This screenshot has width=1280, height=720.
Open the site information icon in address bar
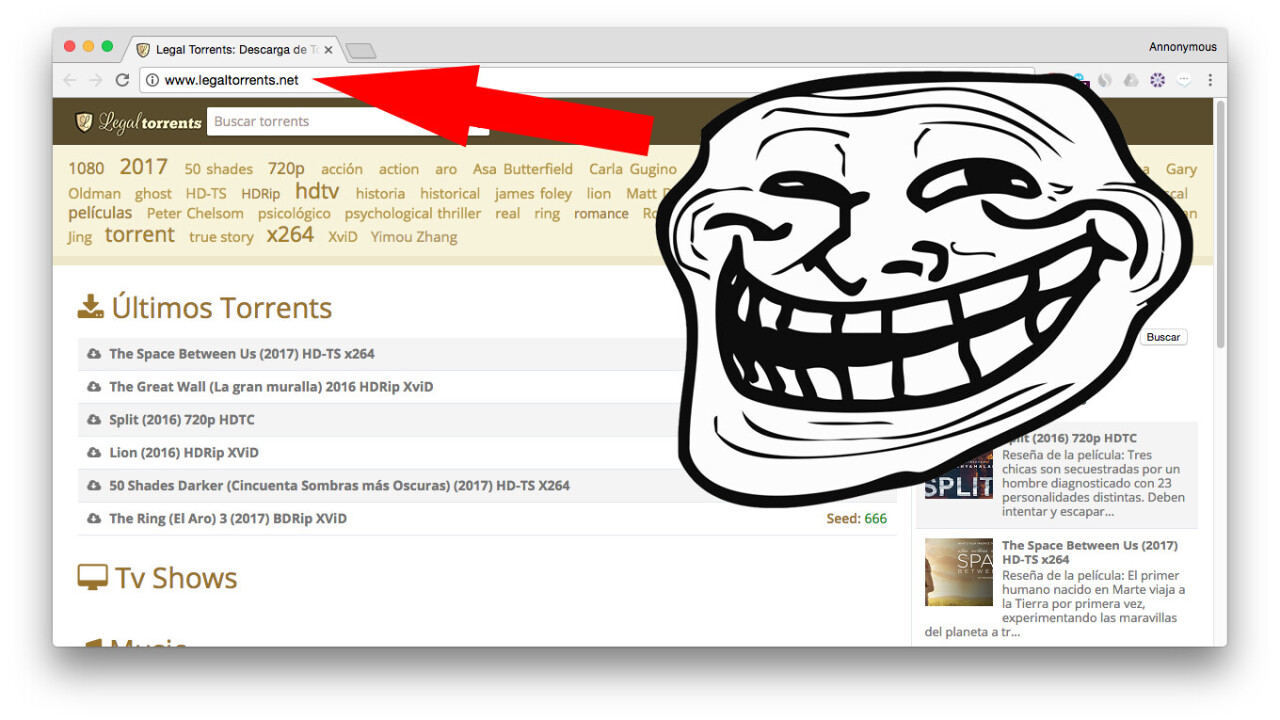[x=152, y=80]
